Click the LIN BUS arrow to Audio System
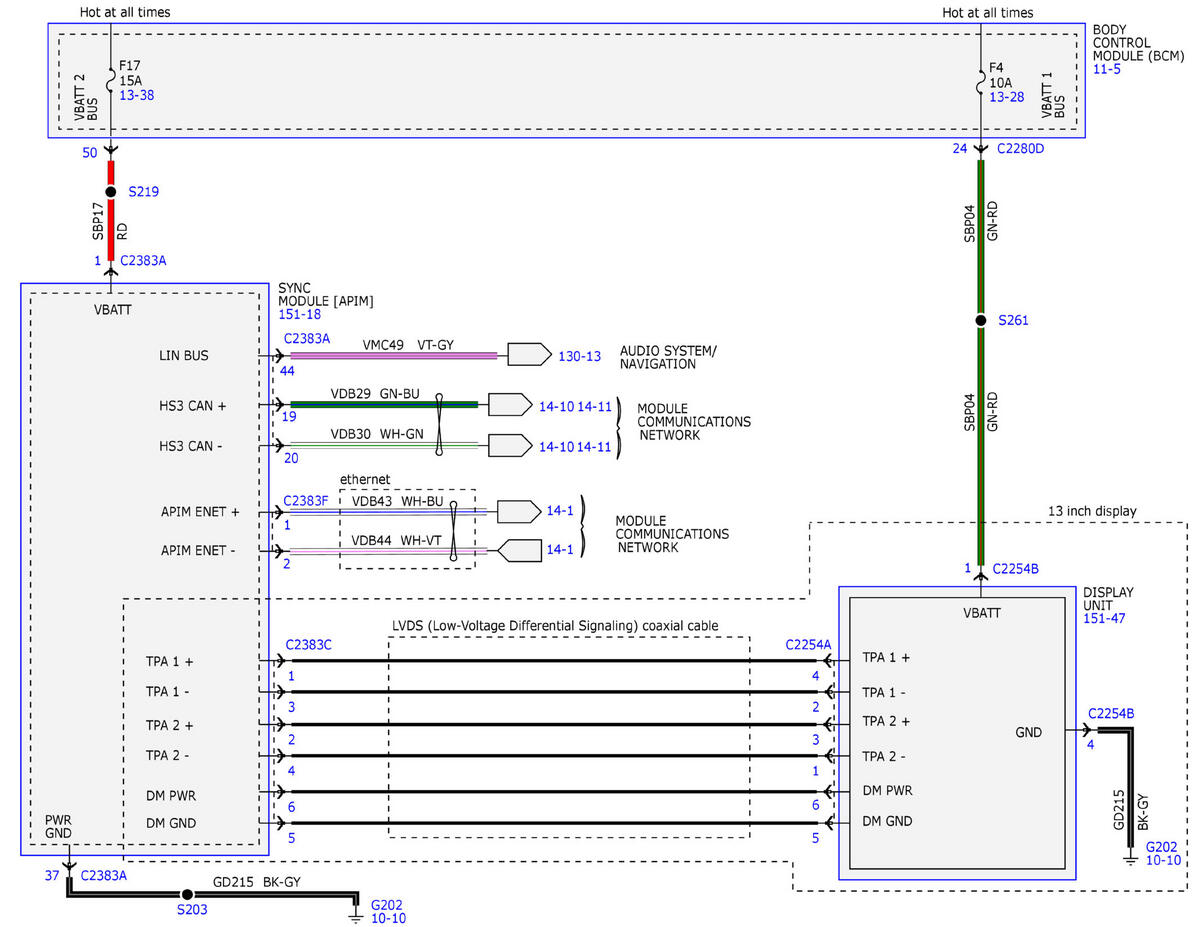Viewport: 1200px width, 927px height. point(529,354)
